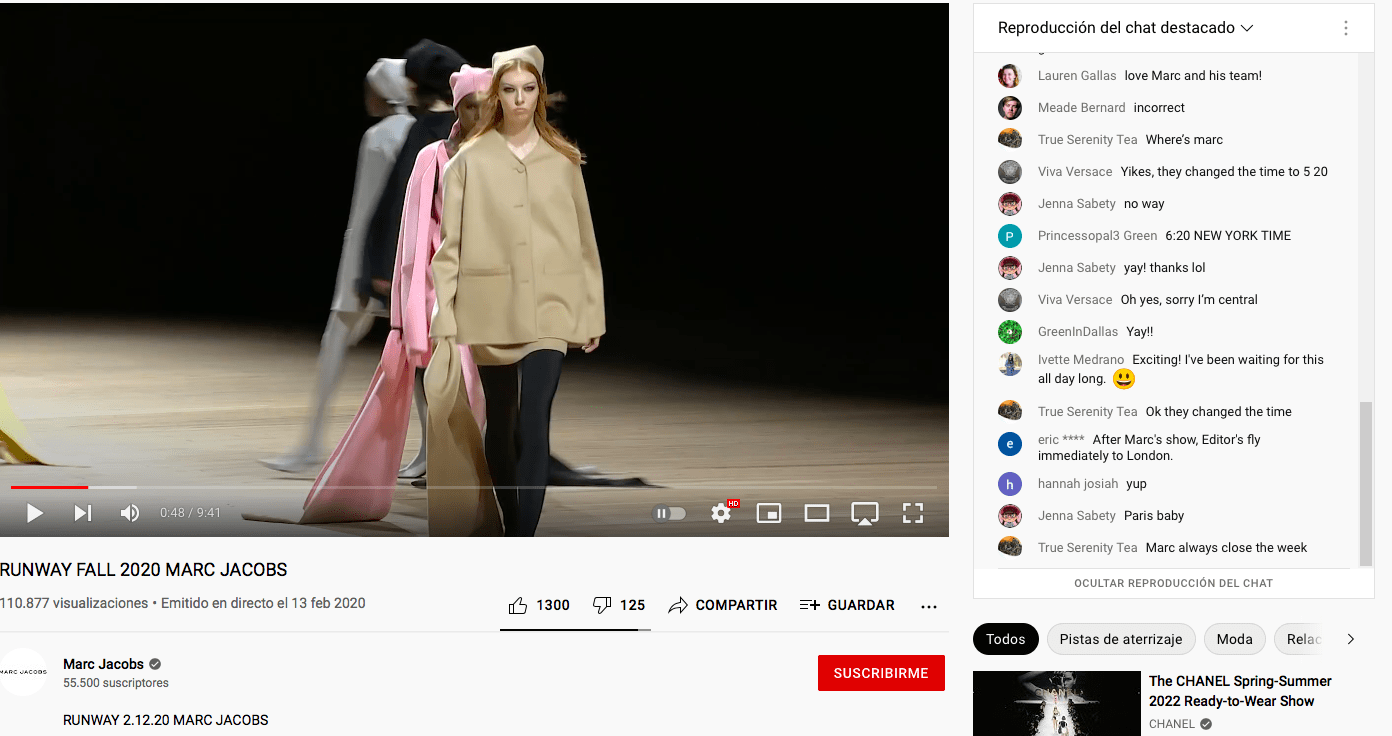
Task: Select the Next video icon
Action: click(82, 512)
